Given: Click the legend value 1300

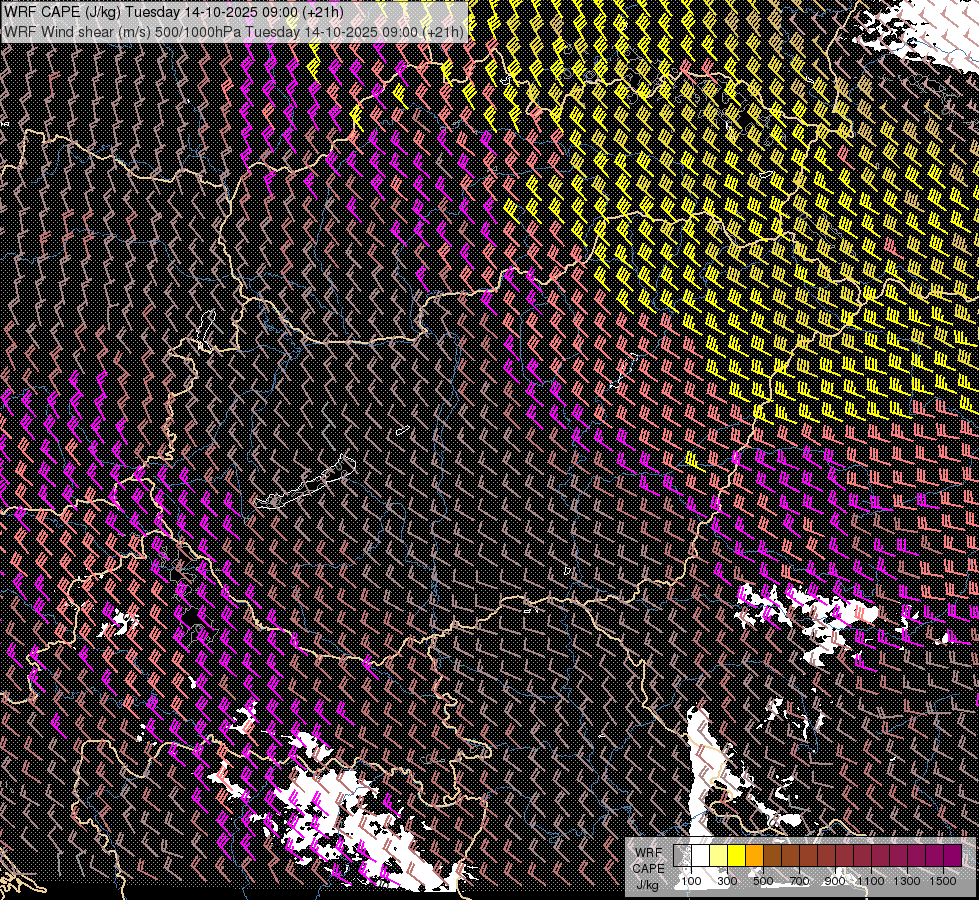Looking at the screenshot, I should [907, 881].
